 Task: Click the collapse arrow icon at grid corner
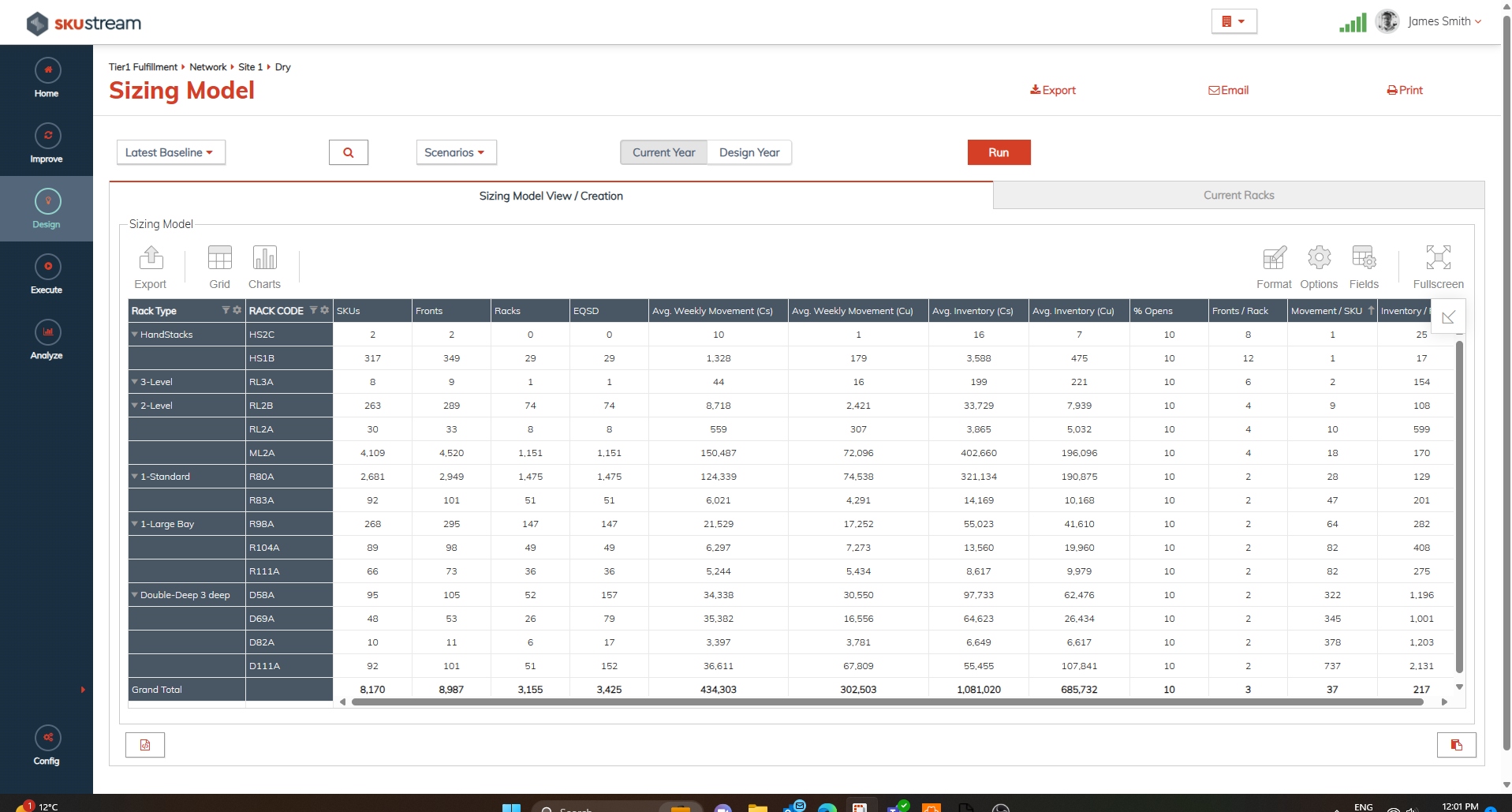pos(1448,317)
